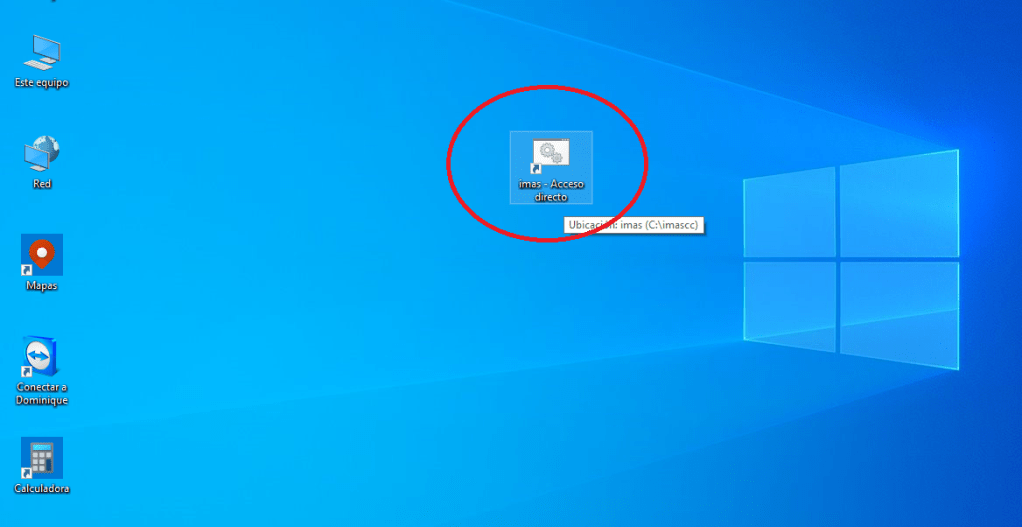
Task: Click shortcut arrow on Conectar a Dominique icon
Action: coord(27,372)
